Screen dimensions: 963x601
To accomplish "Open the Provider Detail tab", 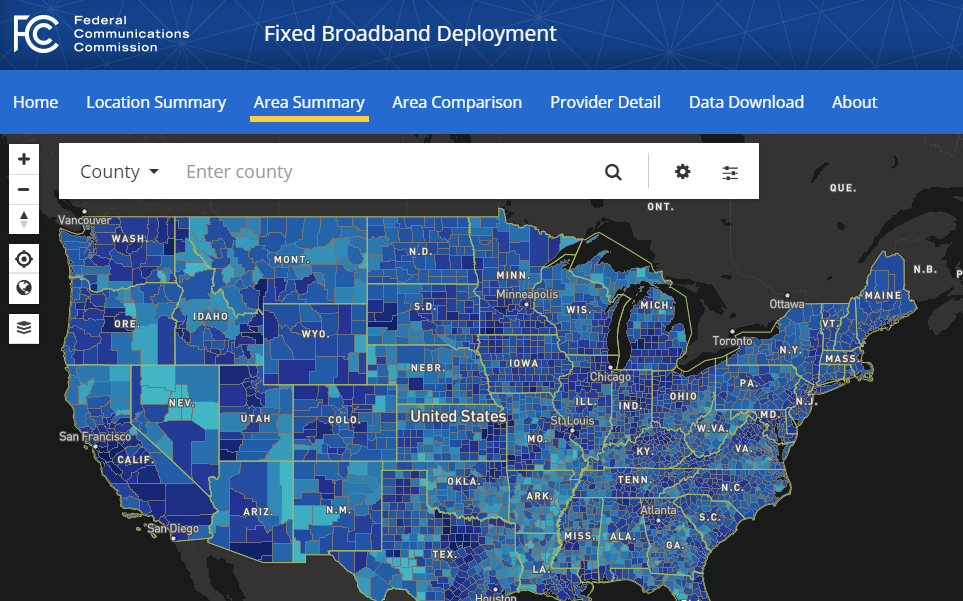I will click(605, 102).
